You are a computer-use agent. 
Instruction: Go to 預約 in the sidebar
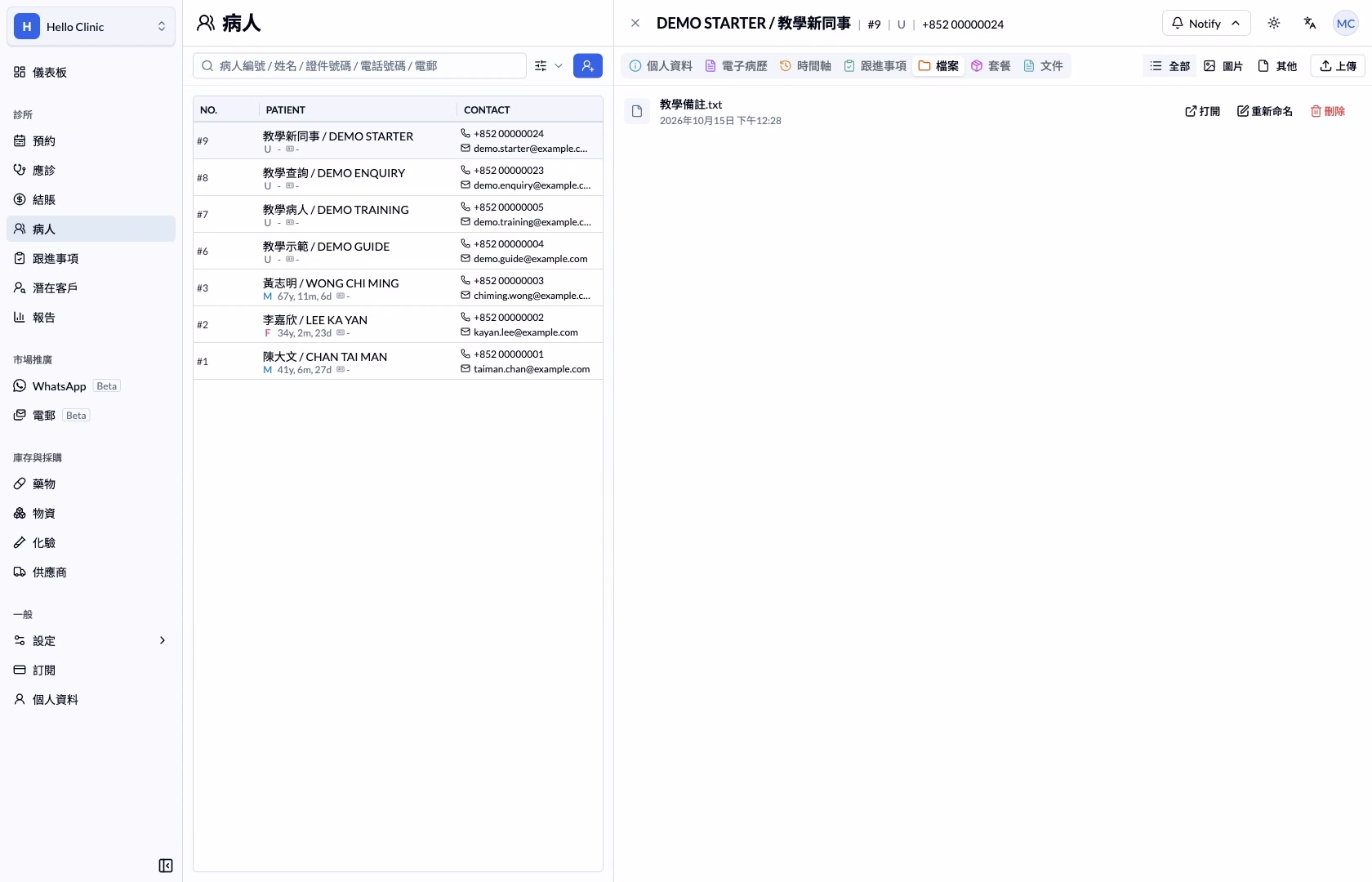pos(91,141)
